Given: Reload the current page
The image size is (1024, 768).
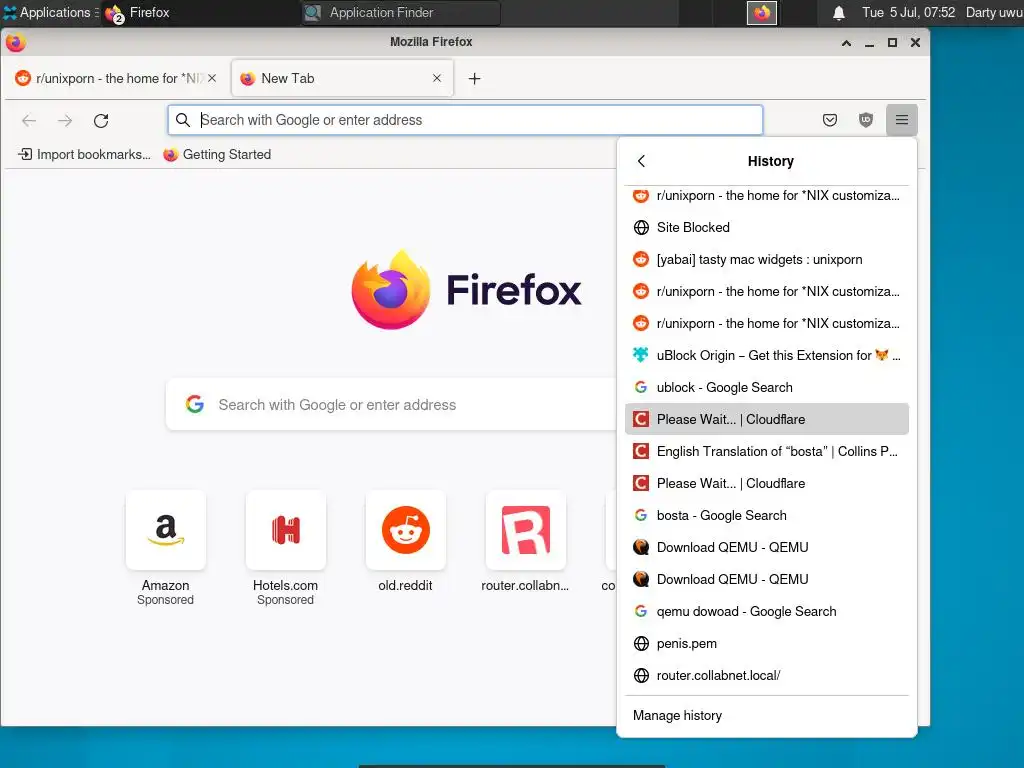Looking at the screenshot, I should [x=101, y=120].
